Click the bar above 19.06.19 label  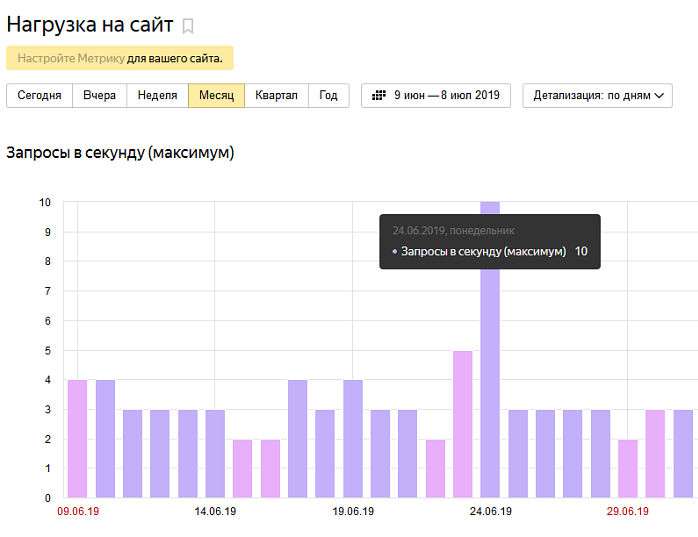[353, 439]
